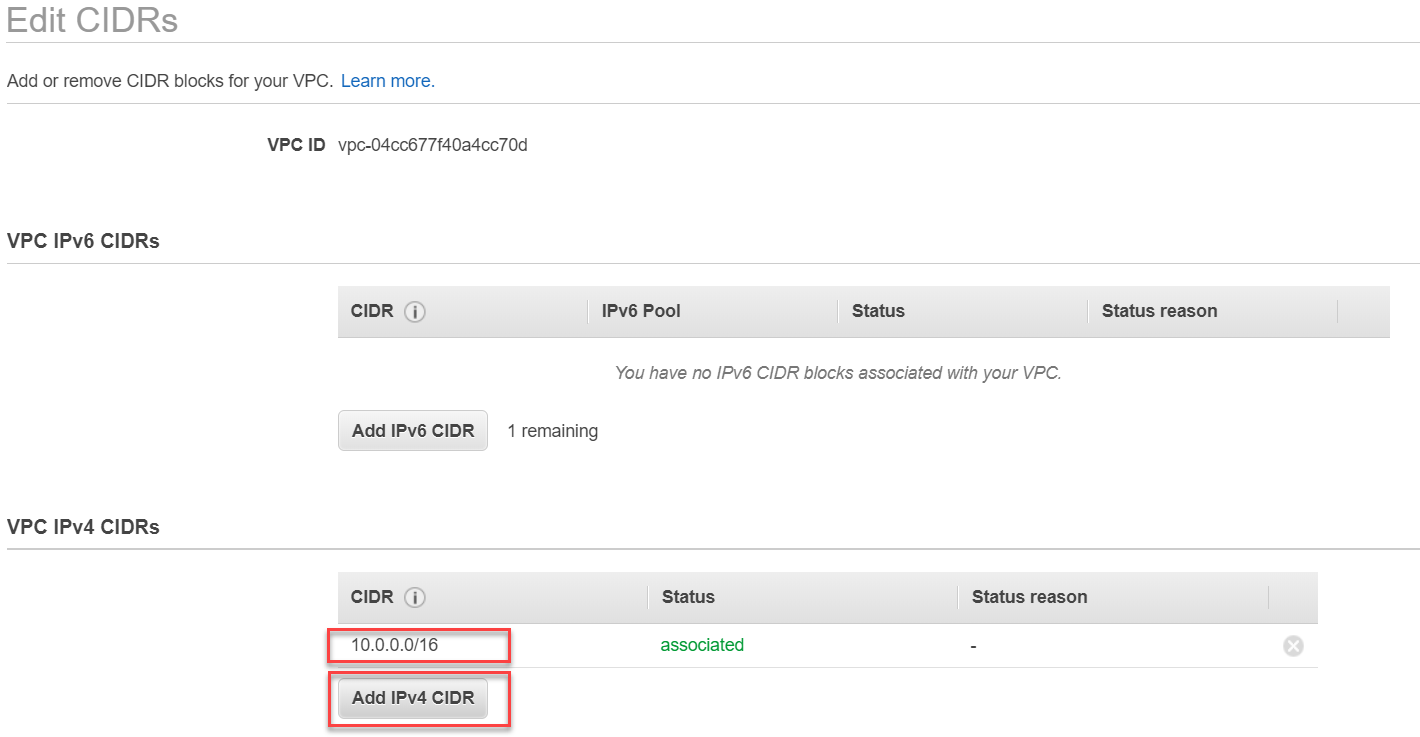Click the IPv4 table CIDR header label
The width and height of the screenshot is (1420, 737).
(372, 597)
